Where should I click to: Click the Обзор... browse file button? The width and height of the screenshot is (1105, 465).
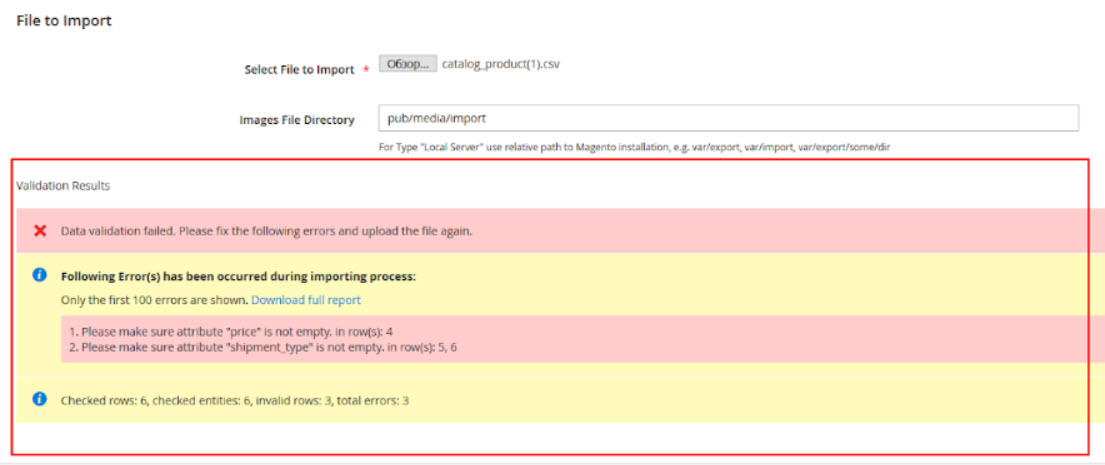(x=408, y=64)
